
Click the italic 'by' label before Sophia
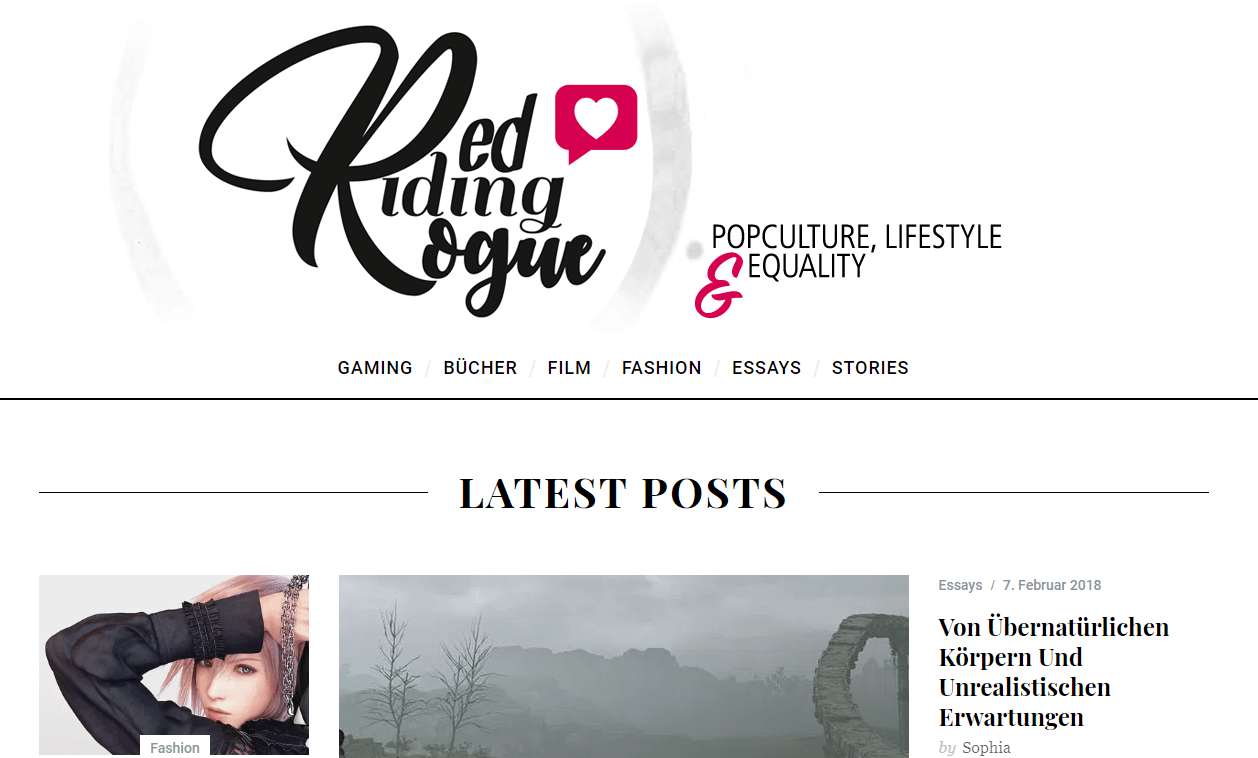tap(947, 748)
